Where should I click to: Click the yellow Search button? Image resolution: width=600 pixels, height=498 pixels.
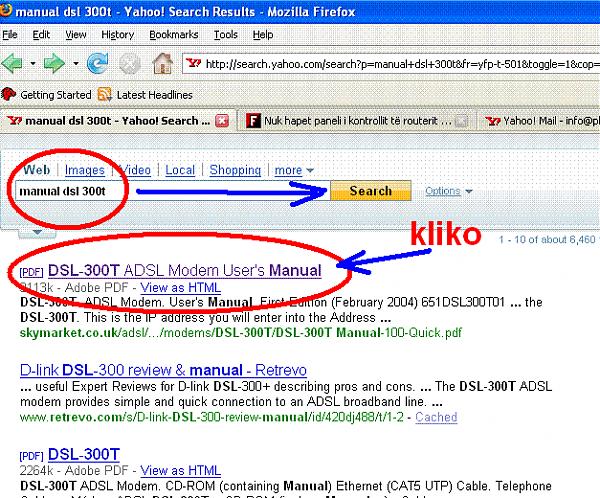[370, 191]
